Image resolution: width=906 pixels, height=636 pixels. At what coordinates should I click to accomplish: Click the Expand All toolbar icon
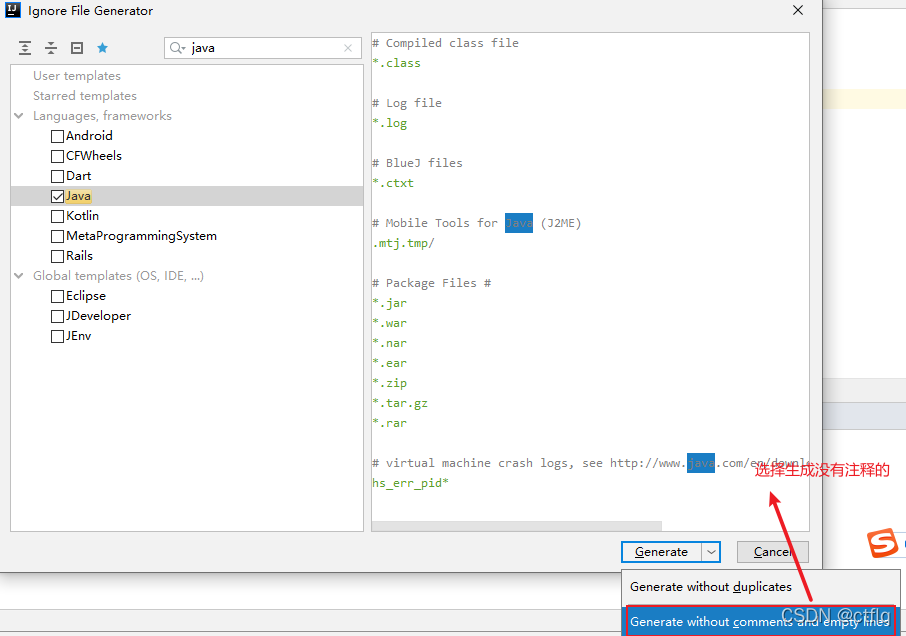coord(25,48)
